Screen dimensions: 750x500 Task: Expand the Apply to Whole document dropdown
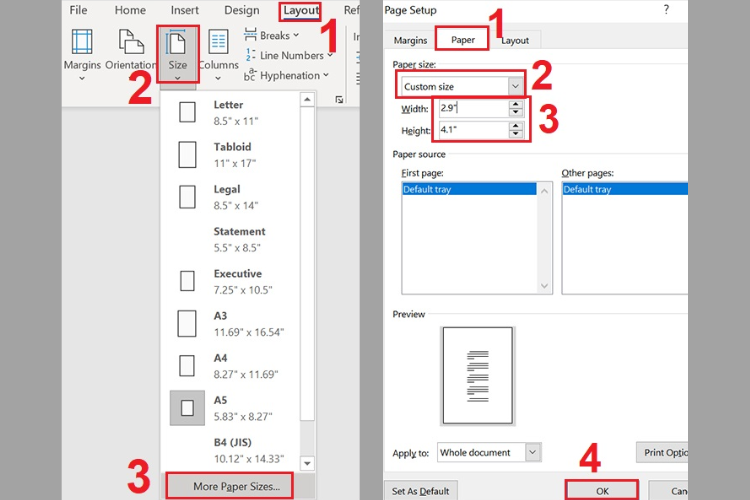532,452
